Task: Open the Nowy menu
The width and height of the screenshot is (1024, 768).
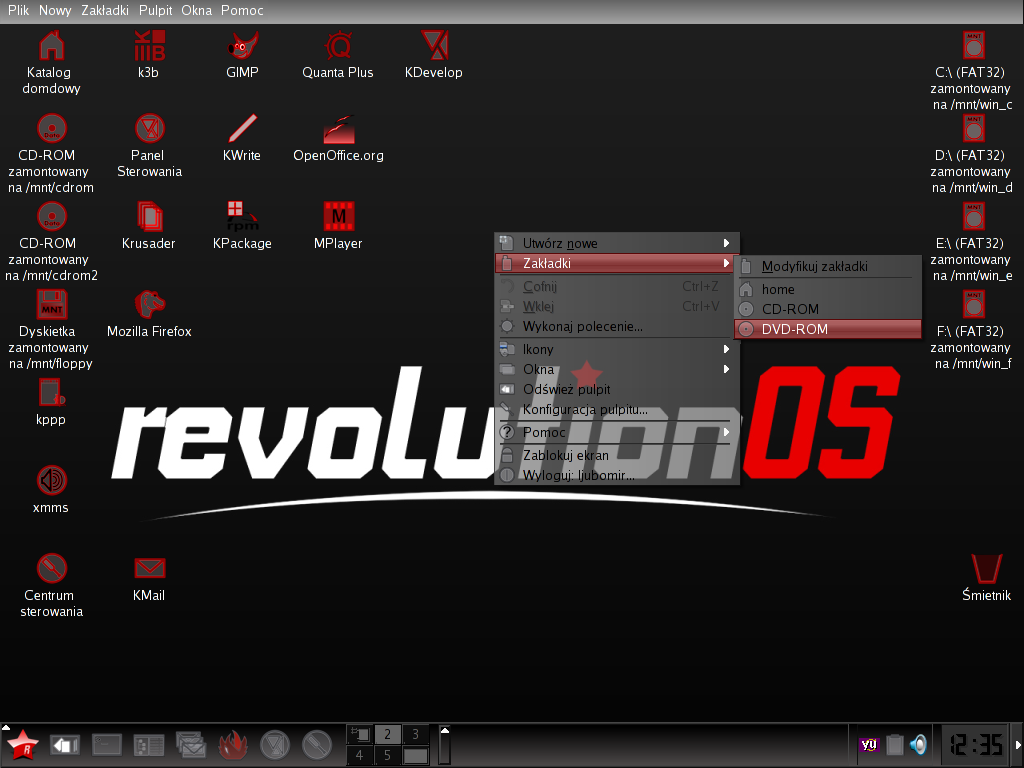Action: 55,10
